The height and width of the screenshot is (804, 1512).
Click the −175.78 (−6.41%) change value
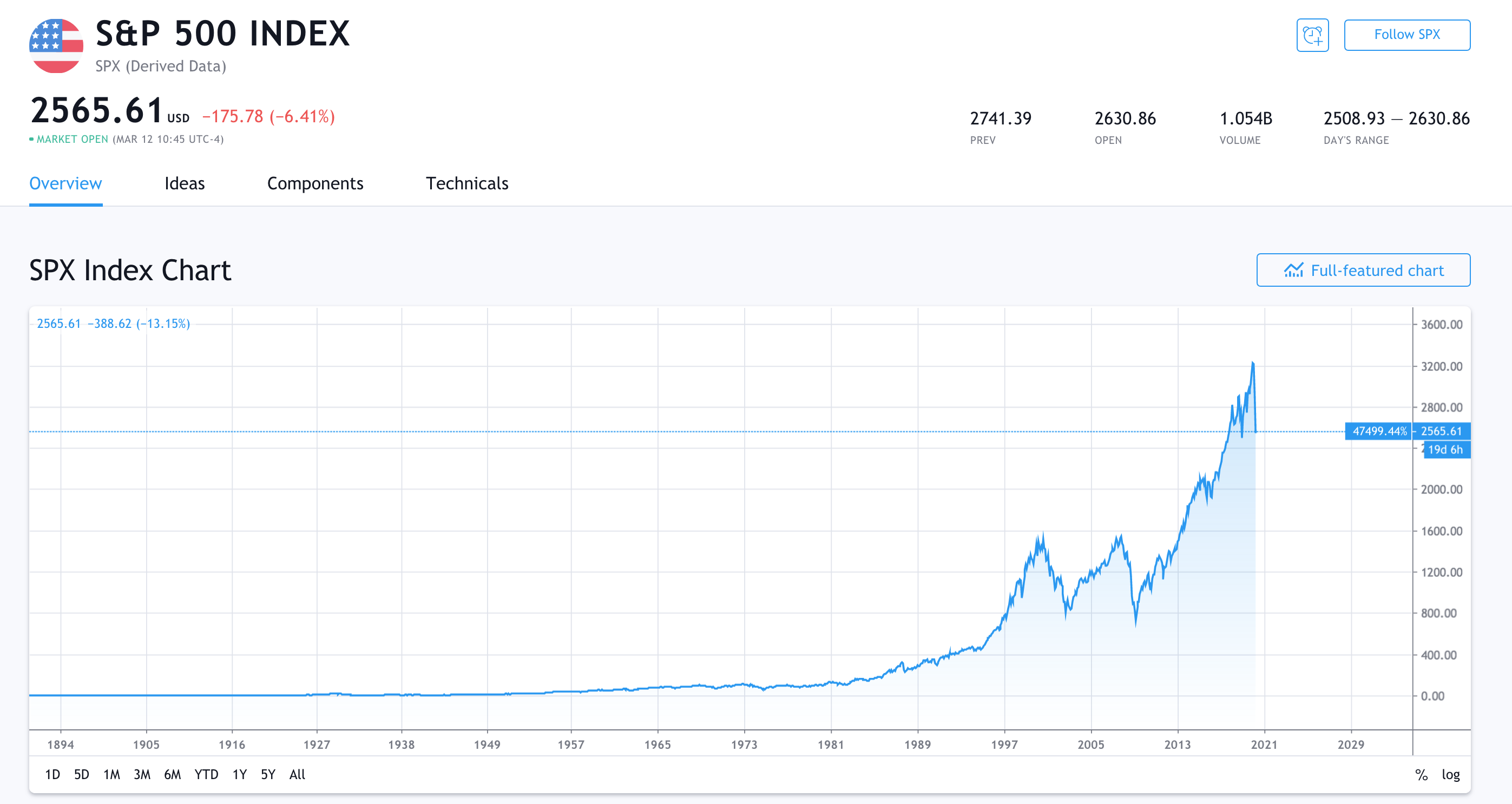(269, 116)
